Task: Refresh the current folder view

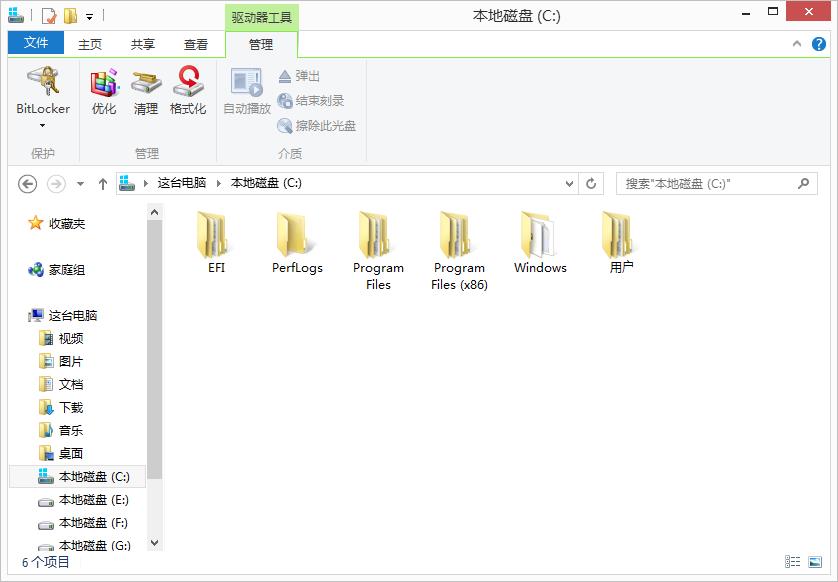Action: pyautogui.click(x=591, y=183)
